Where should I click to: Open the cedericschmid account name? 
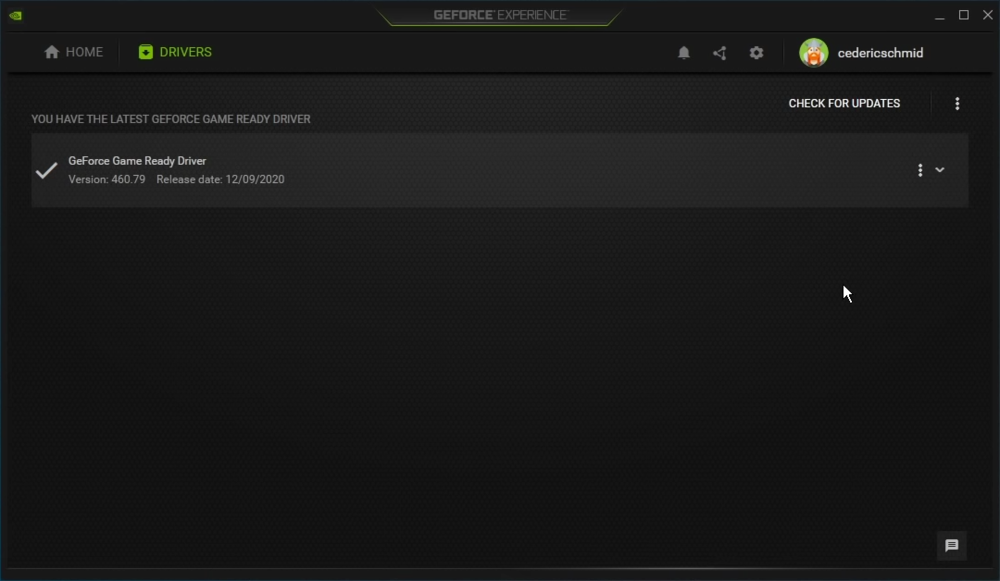(x=880, y=53)
